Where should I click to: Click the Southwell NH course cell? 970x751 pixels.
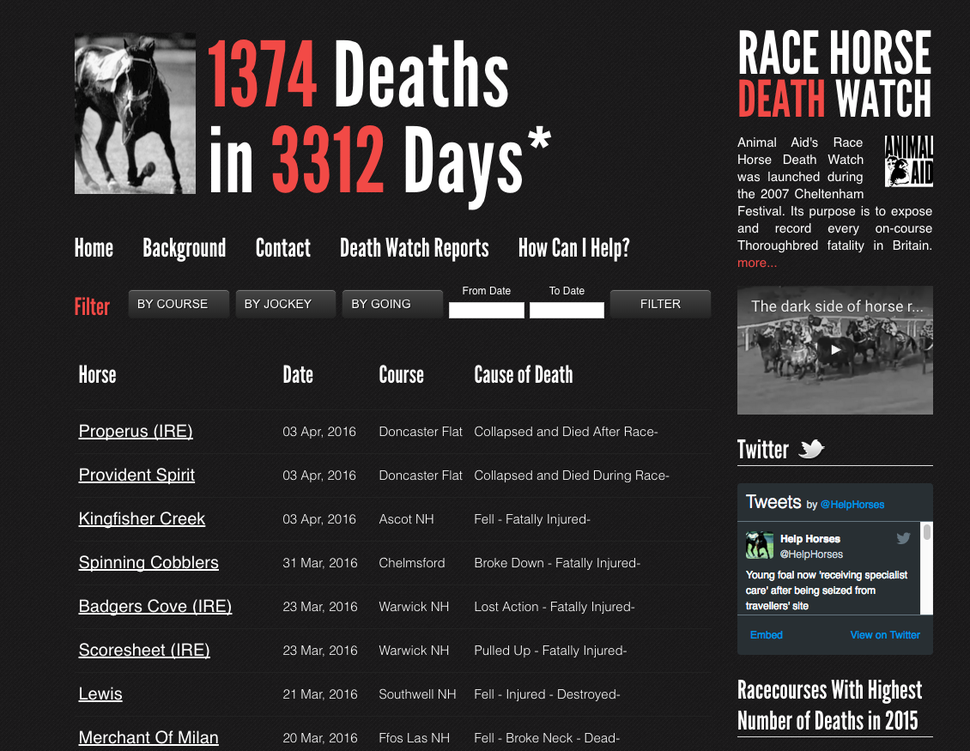417,694
